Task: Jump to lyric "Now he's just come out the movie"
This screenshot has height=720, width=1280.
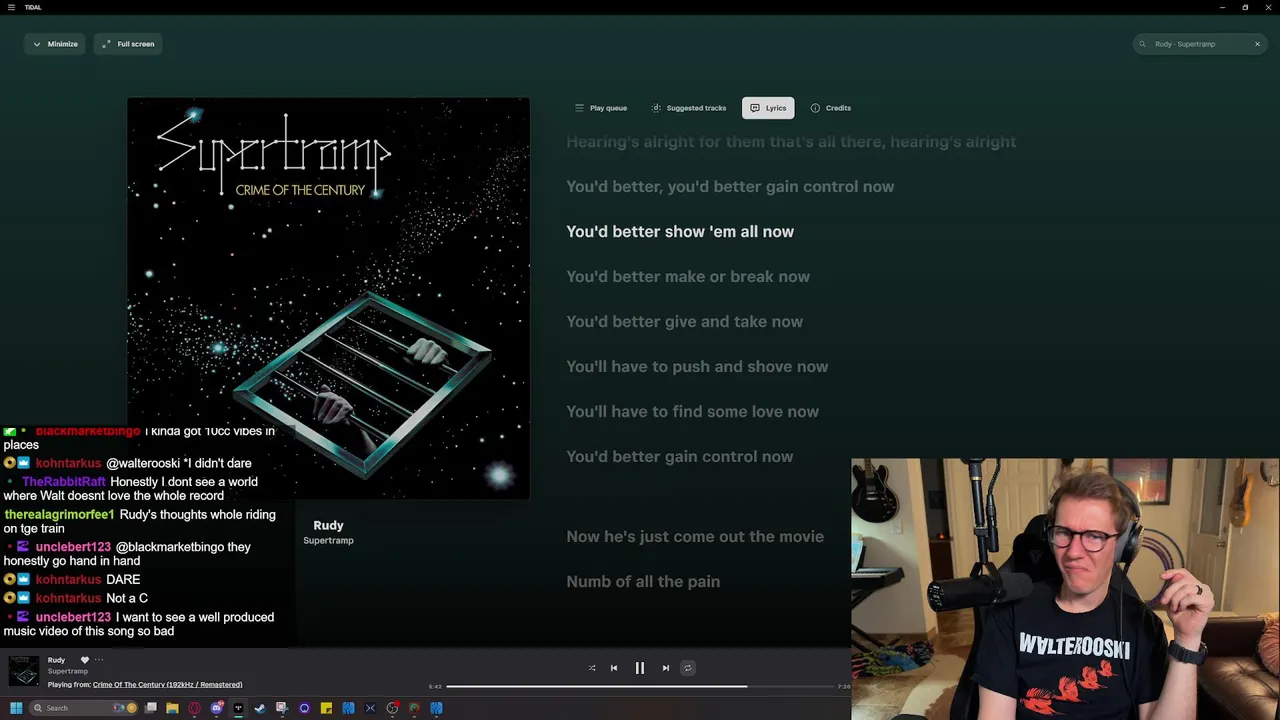Action: [x=695, y=536]
